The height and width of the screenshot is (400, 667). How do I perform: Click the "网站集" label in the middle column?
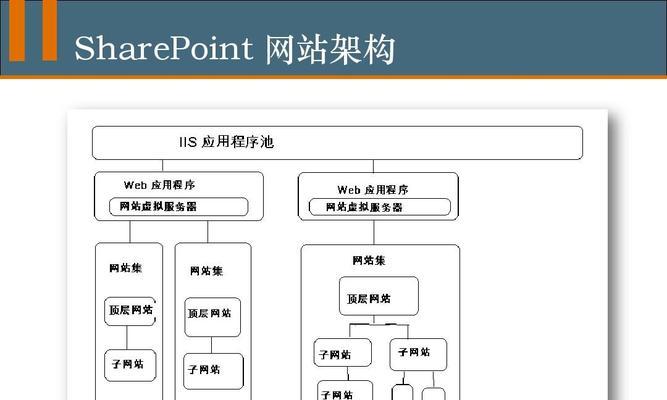(x=206, y=271)
